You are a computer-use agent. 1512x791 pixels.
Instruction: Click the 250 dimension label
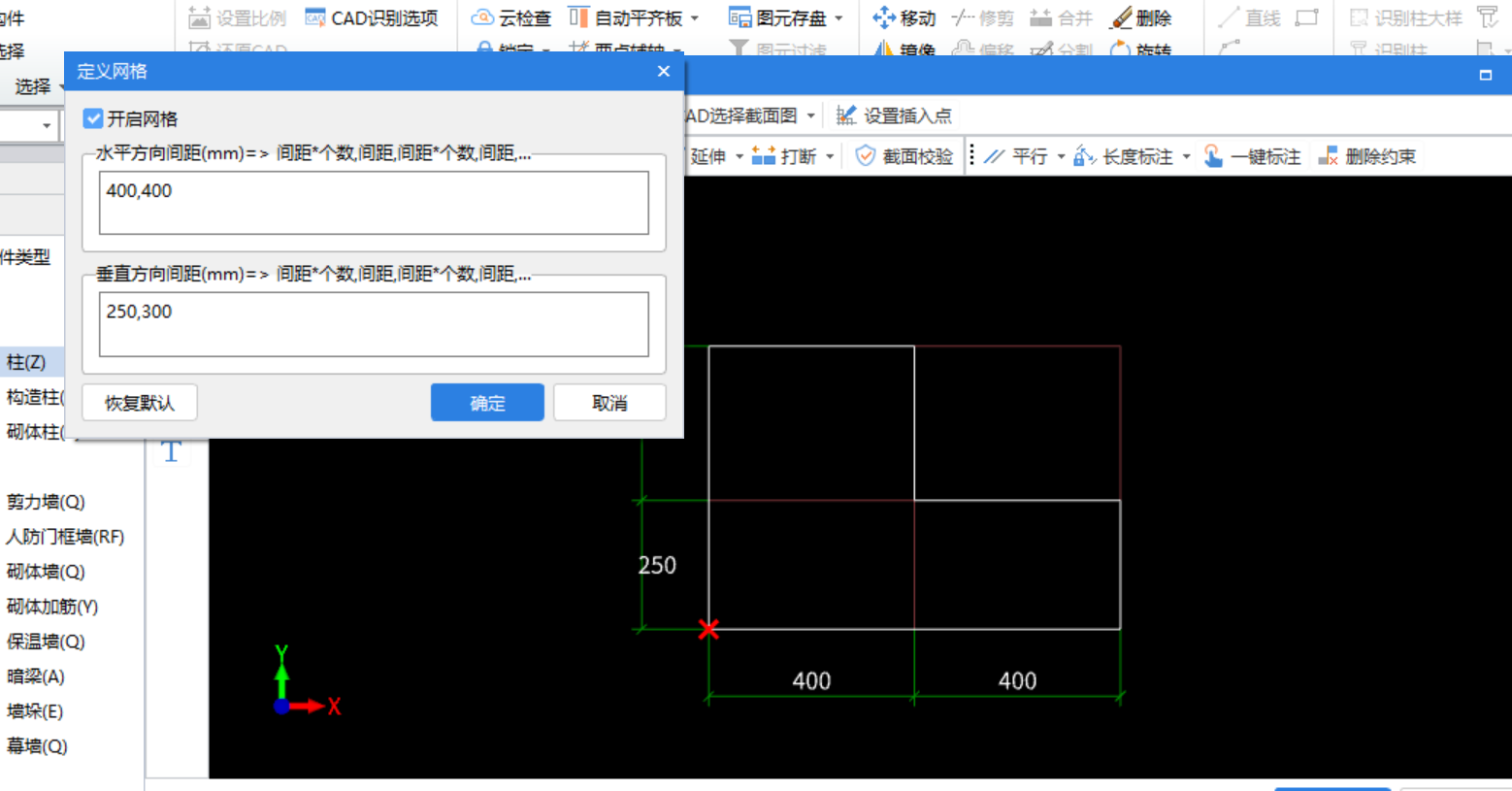pos(657,565)
